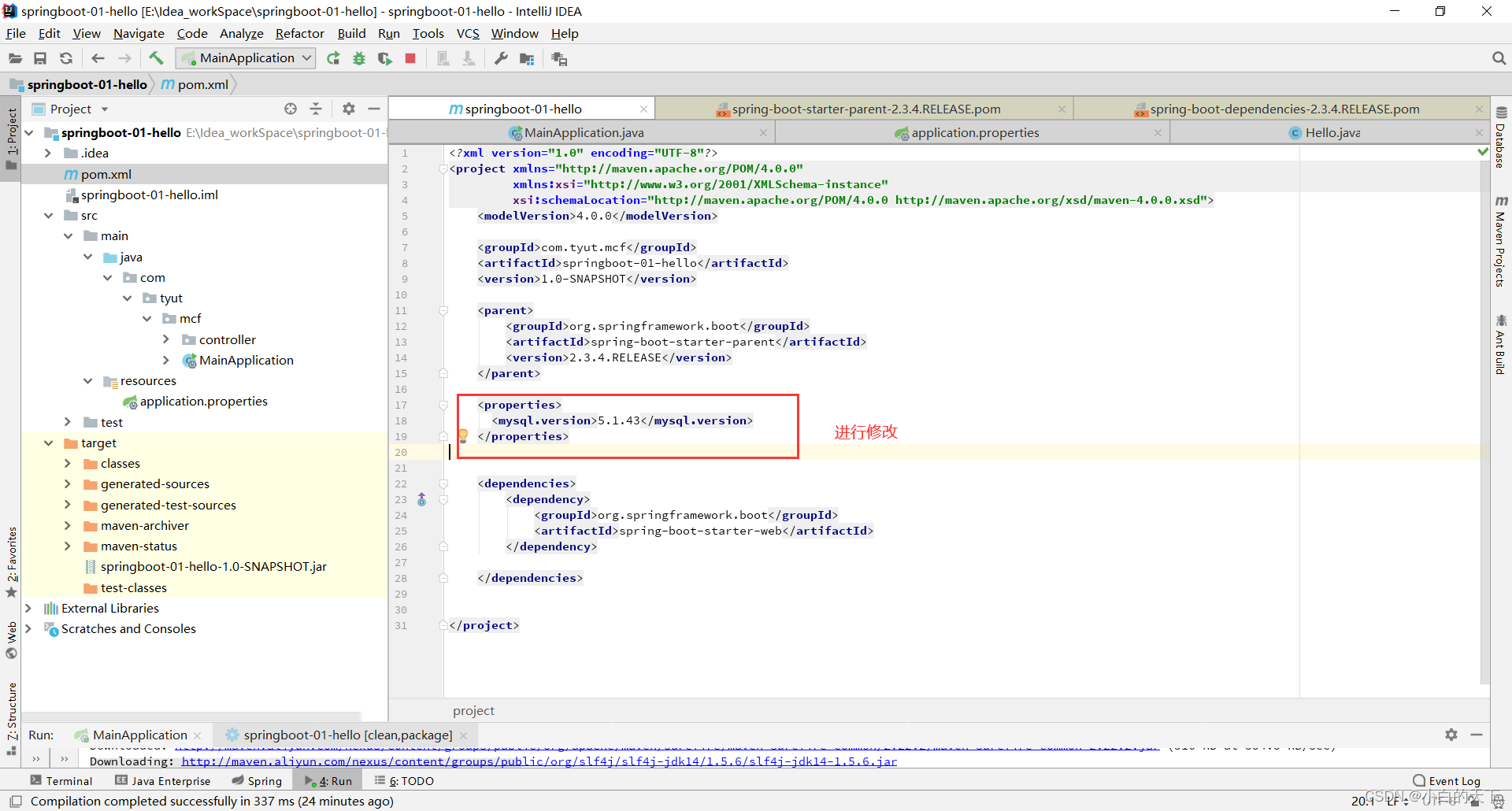Toggle the 6: TODO tool window
This screenshot has width=1512, height=811.
click(404, 781)
